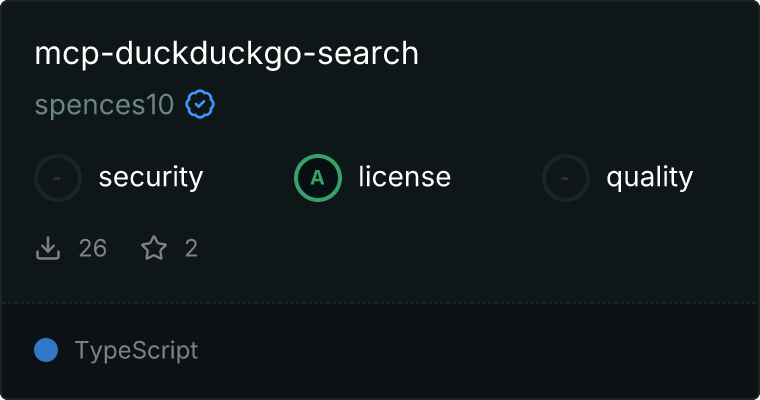This screenshot has height=400, width=760.
Task: Click the download count 26
Action: click(x=92, y=248)
